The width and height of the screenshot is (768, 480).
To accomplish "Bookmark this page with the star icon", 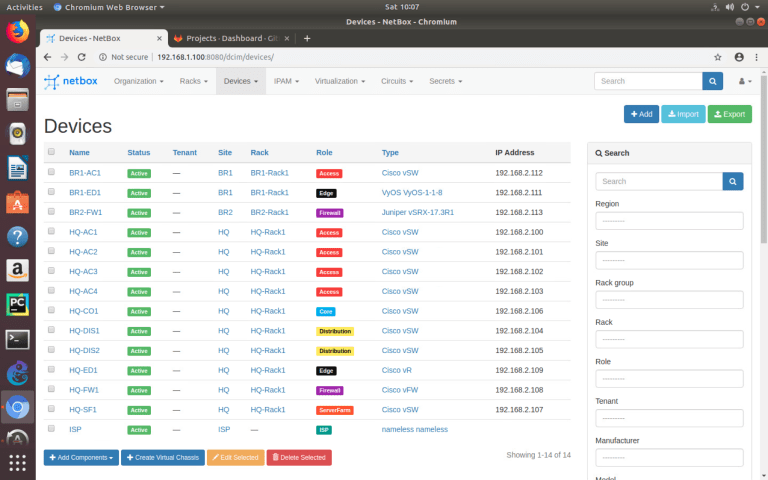I will pyautogui.click(x=718, y=57).
